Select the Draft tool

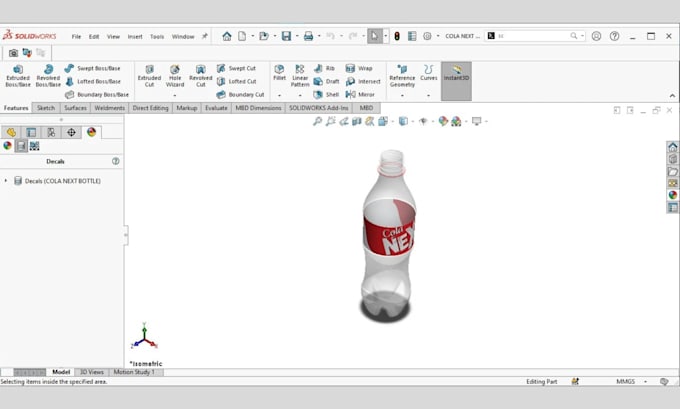(x=326, y=82)
